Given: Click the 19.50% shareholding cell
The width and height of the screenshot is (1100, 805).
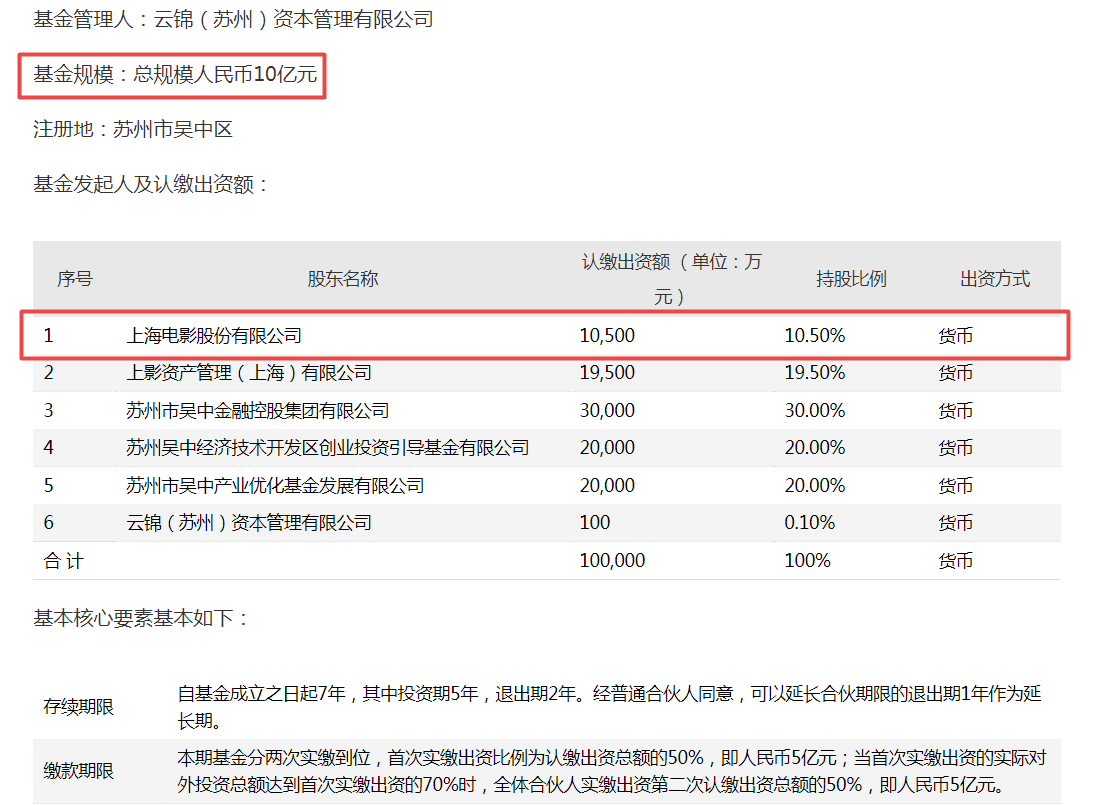Looking at the screenshot, I should pos(814,373).
